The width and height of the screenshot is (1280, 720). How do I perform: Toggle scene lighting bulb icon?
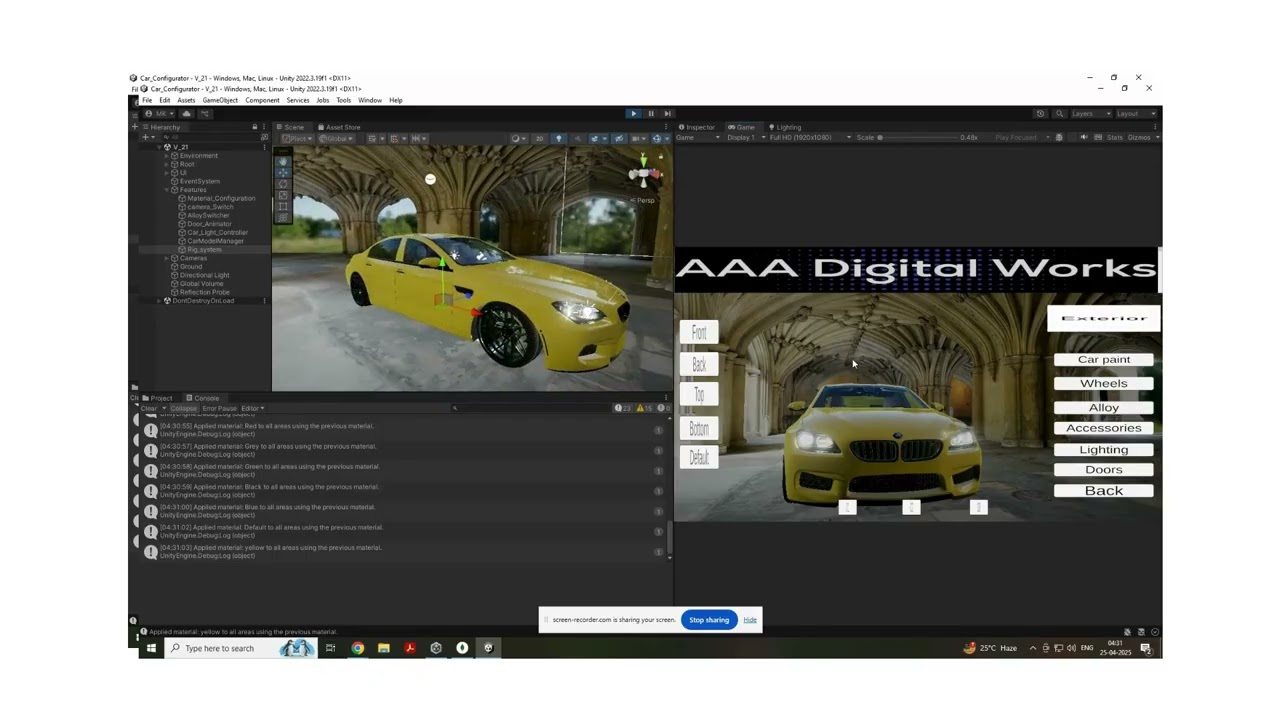tap(558, 138)
